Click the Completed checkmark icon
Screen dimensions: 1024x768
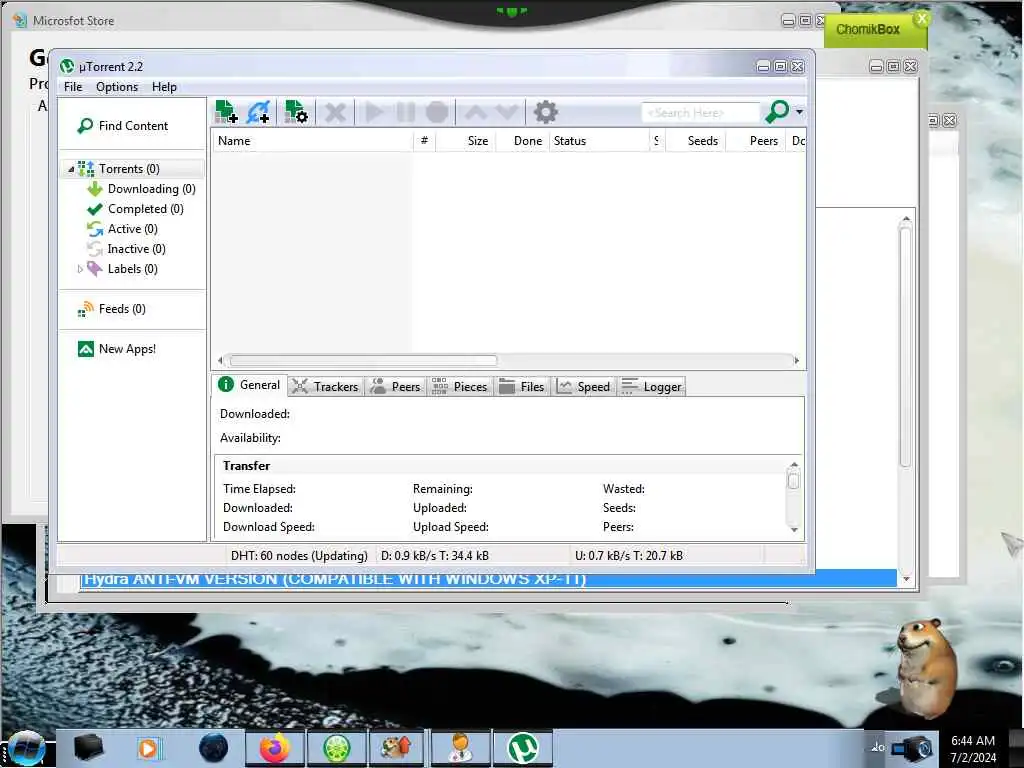pos(95,209)
